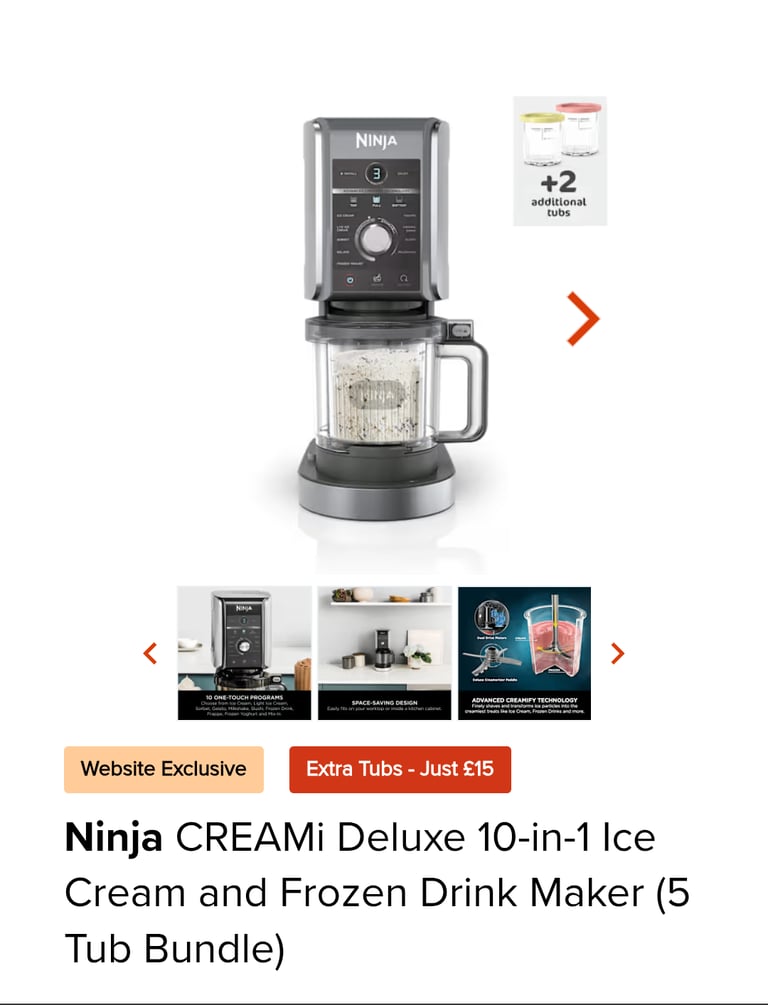Click the pink-lidded tub in the badge

581,128
